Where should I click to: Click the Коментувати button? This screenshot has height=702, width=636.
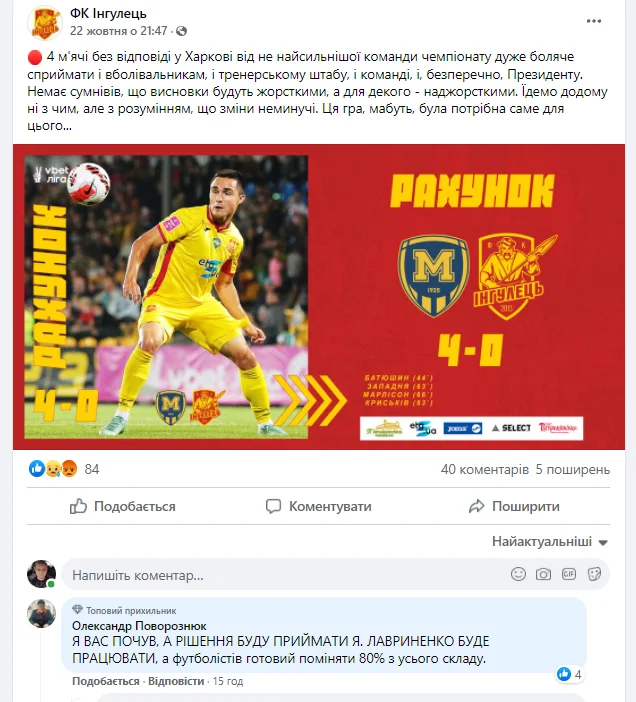click(x=318, y=506)
